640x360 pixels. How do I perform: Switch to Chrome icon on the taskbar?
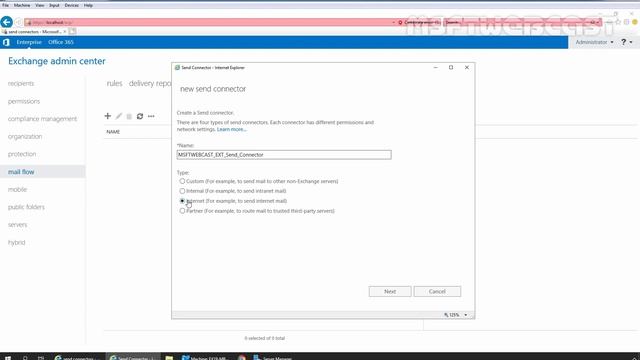click(x=242, y=357)
